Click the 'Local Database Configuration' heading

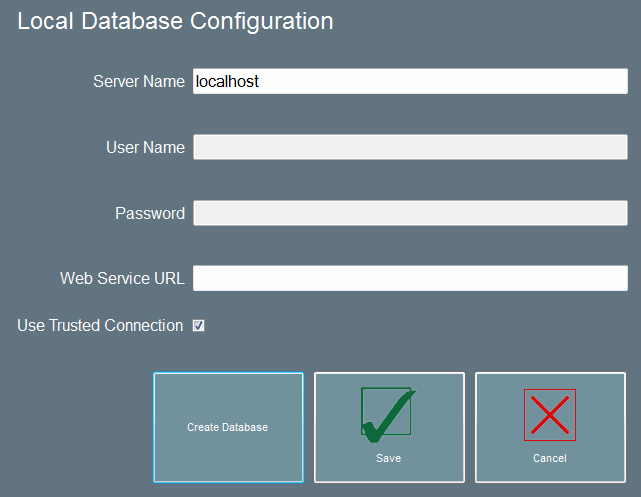click(175, 21)
